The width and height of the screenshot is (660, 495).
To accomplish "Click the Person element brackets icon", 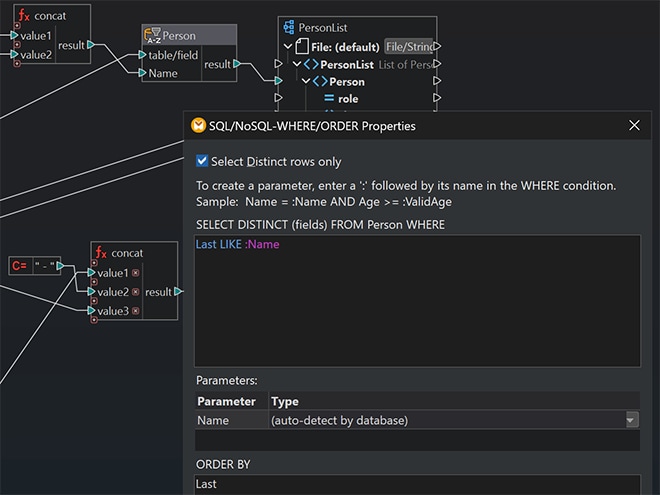I will click(320, 81).
